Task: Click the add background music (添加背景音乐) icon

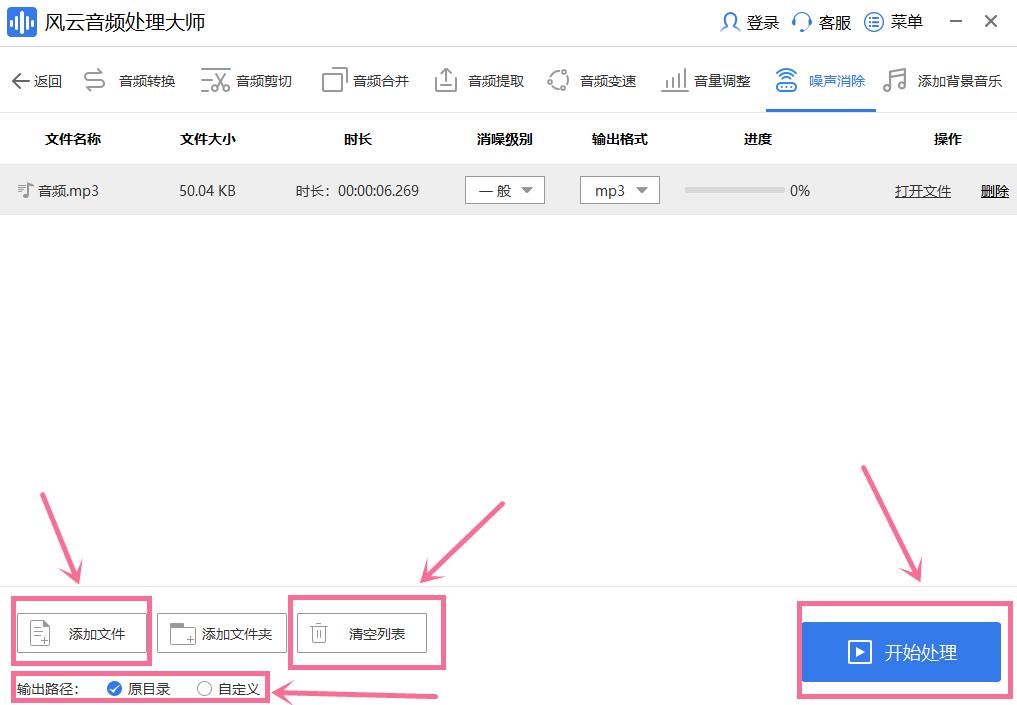Action: (894, 81)
